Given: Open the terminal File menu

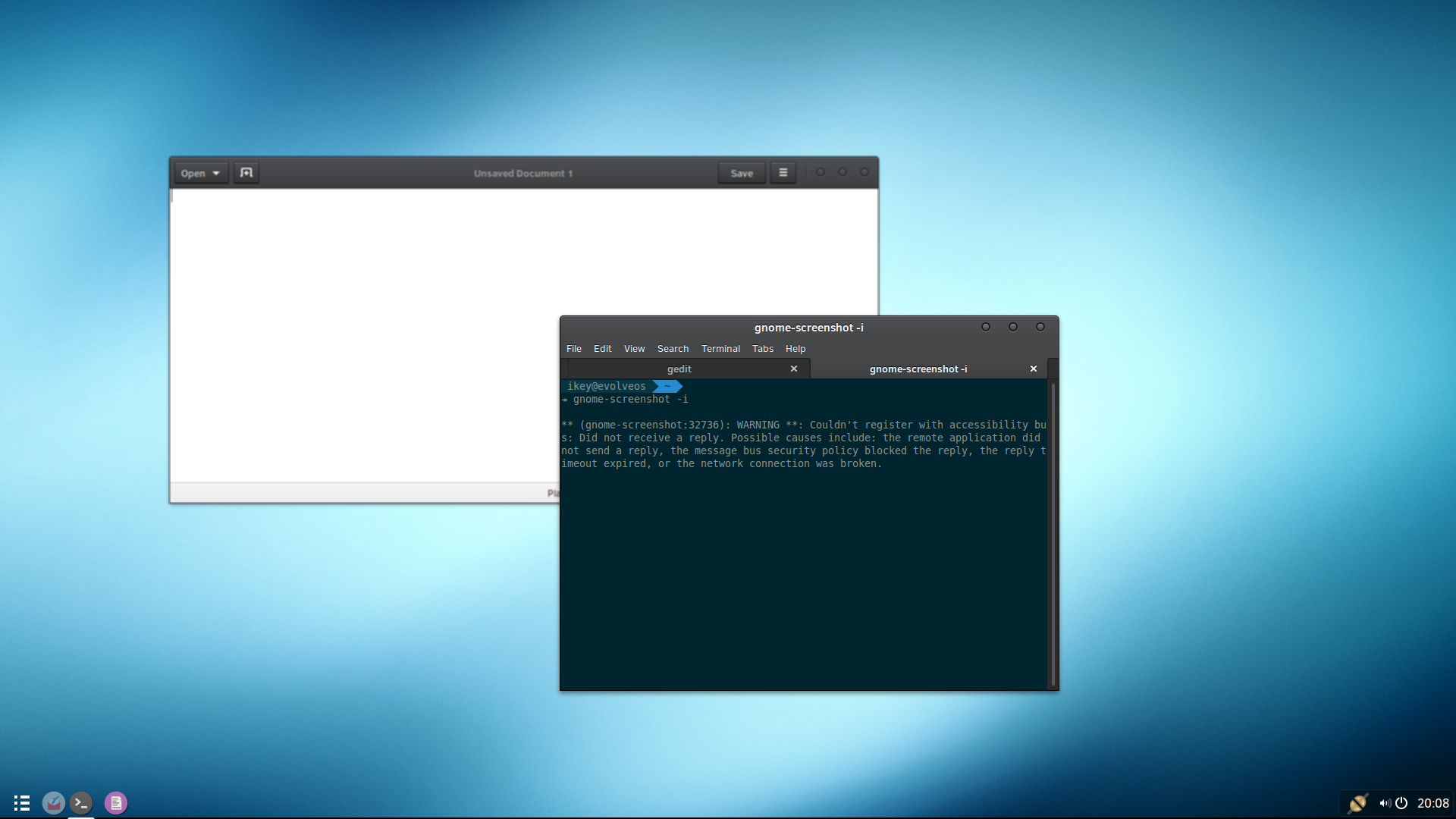Looking at the screenshot, I should click(574, 349).
